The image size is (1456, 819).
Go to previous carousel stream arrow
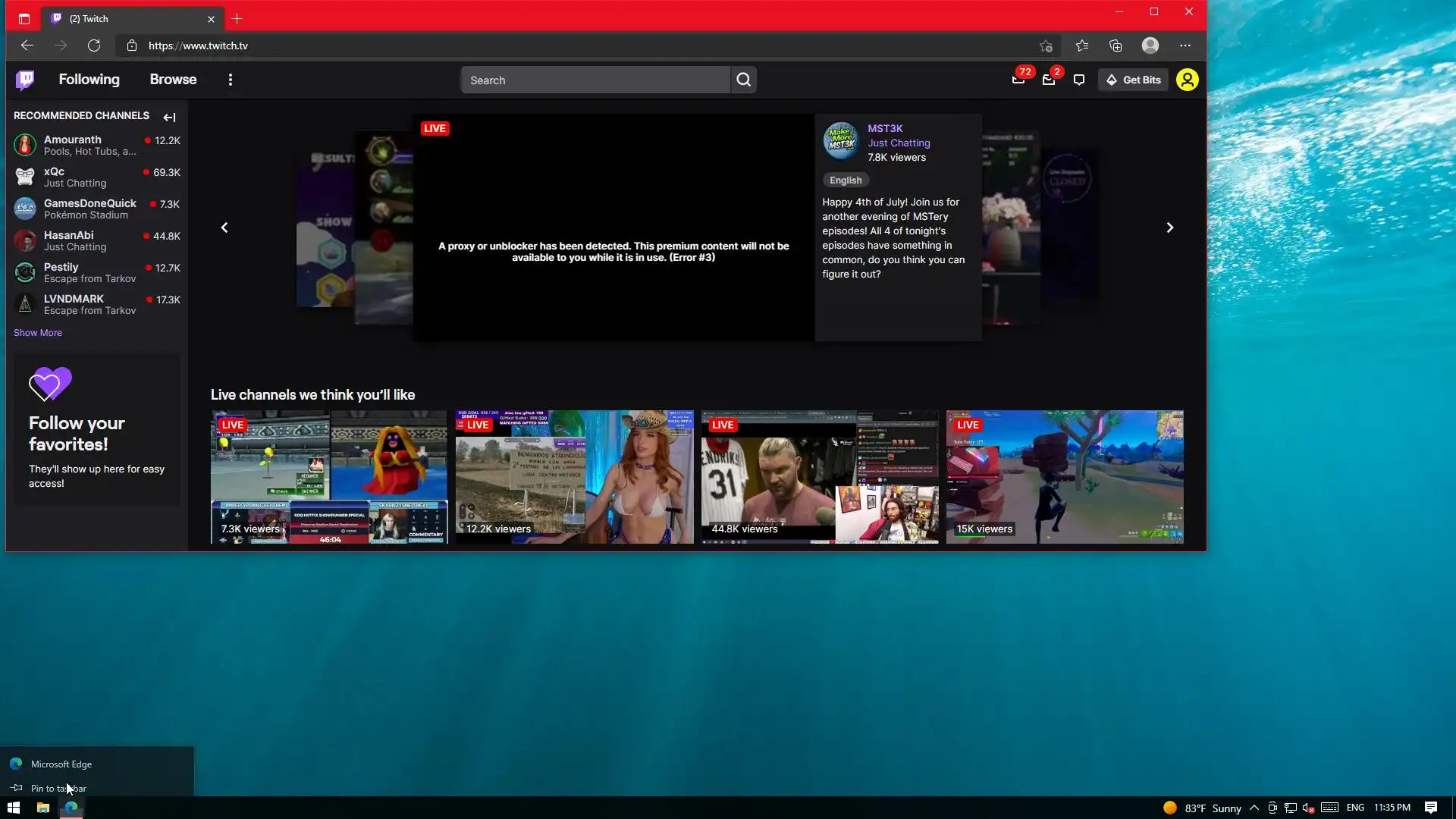[x=224, y=227]
